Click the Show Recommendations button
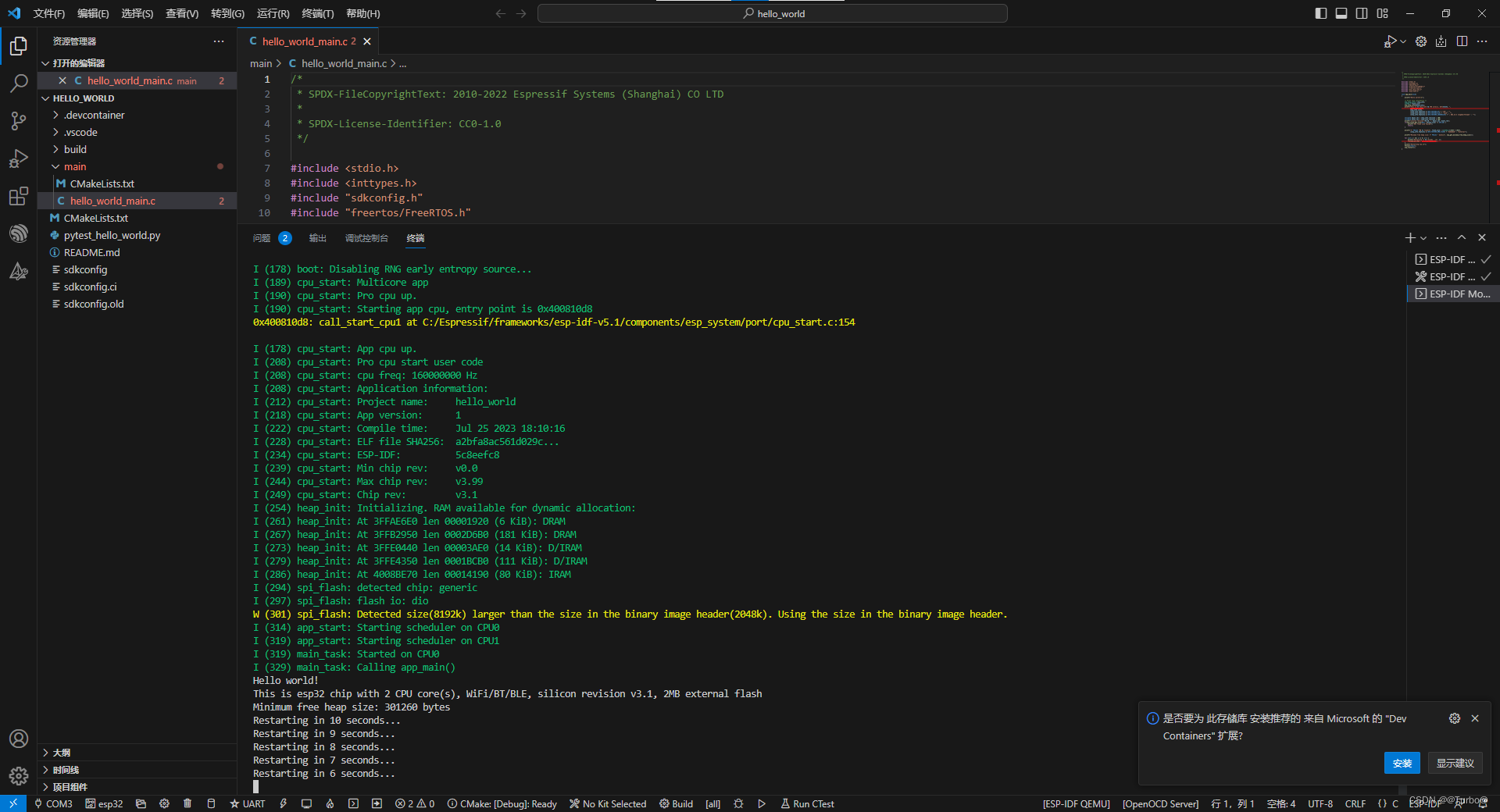 click(1455, 763)
